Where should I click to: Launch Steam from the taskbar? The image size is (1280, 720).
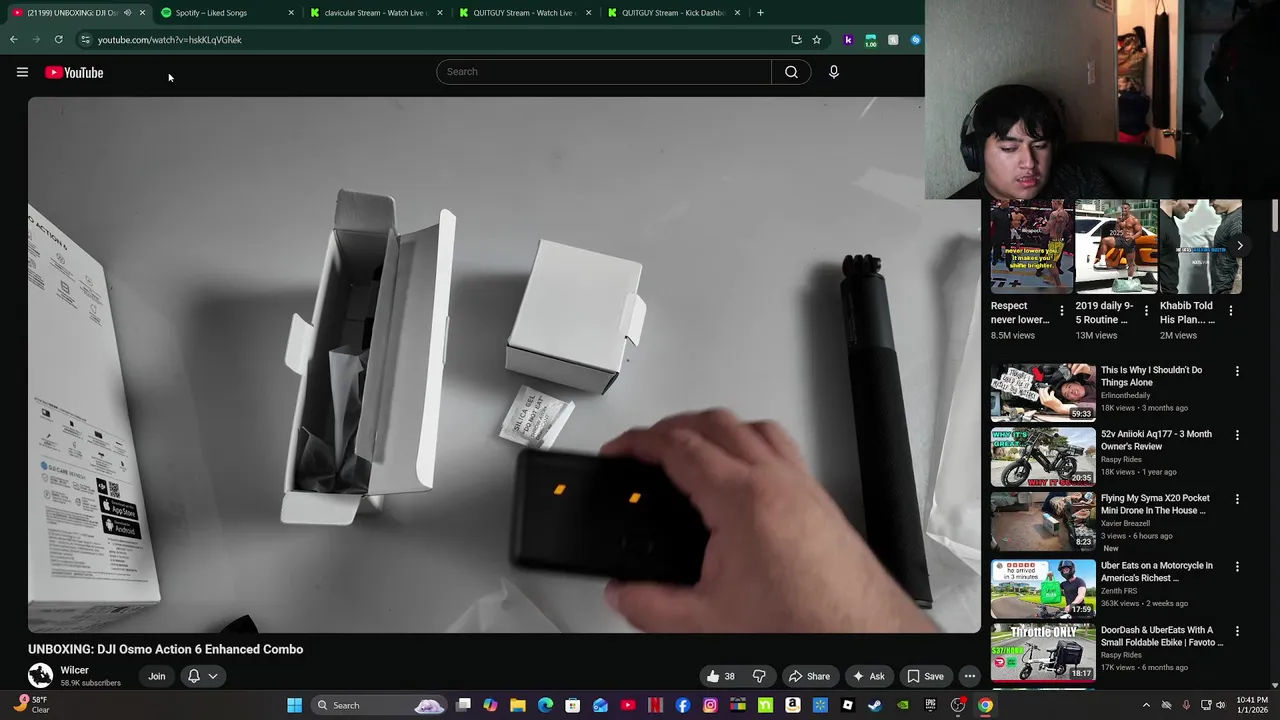[x=875, y=705]
